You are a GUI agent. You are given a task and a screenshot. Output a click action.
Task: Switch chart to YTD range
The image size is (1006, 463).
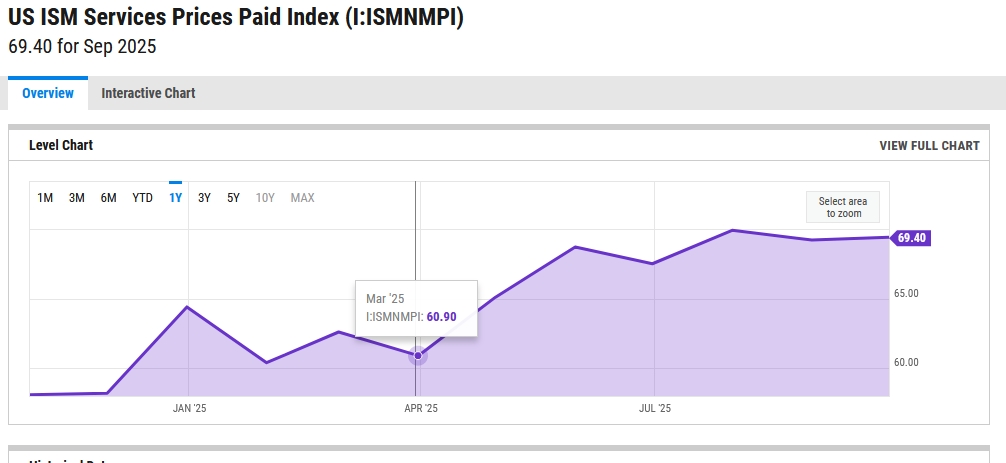(x=142, y=198)
